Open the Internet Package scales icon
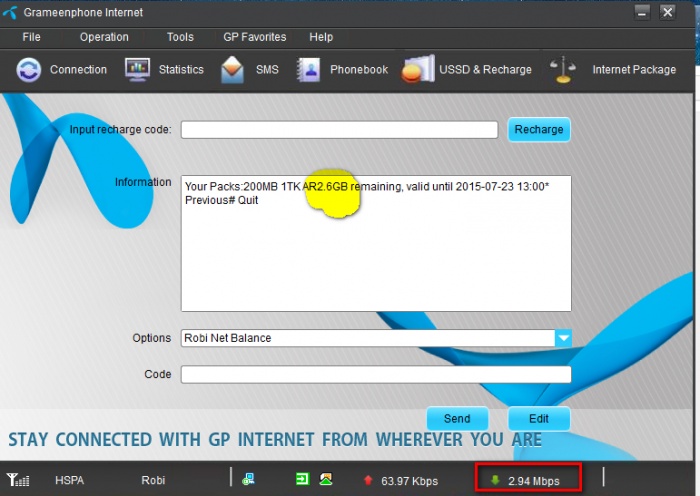The height and width of the screenshot is (496, 700). click(563, 70)
